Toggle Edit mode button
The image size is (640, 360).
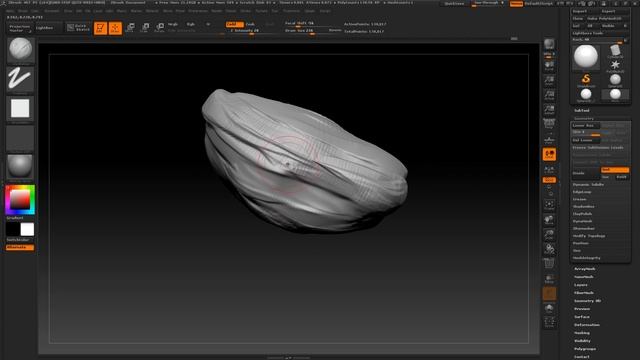[100, 28]
